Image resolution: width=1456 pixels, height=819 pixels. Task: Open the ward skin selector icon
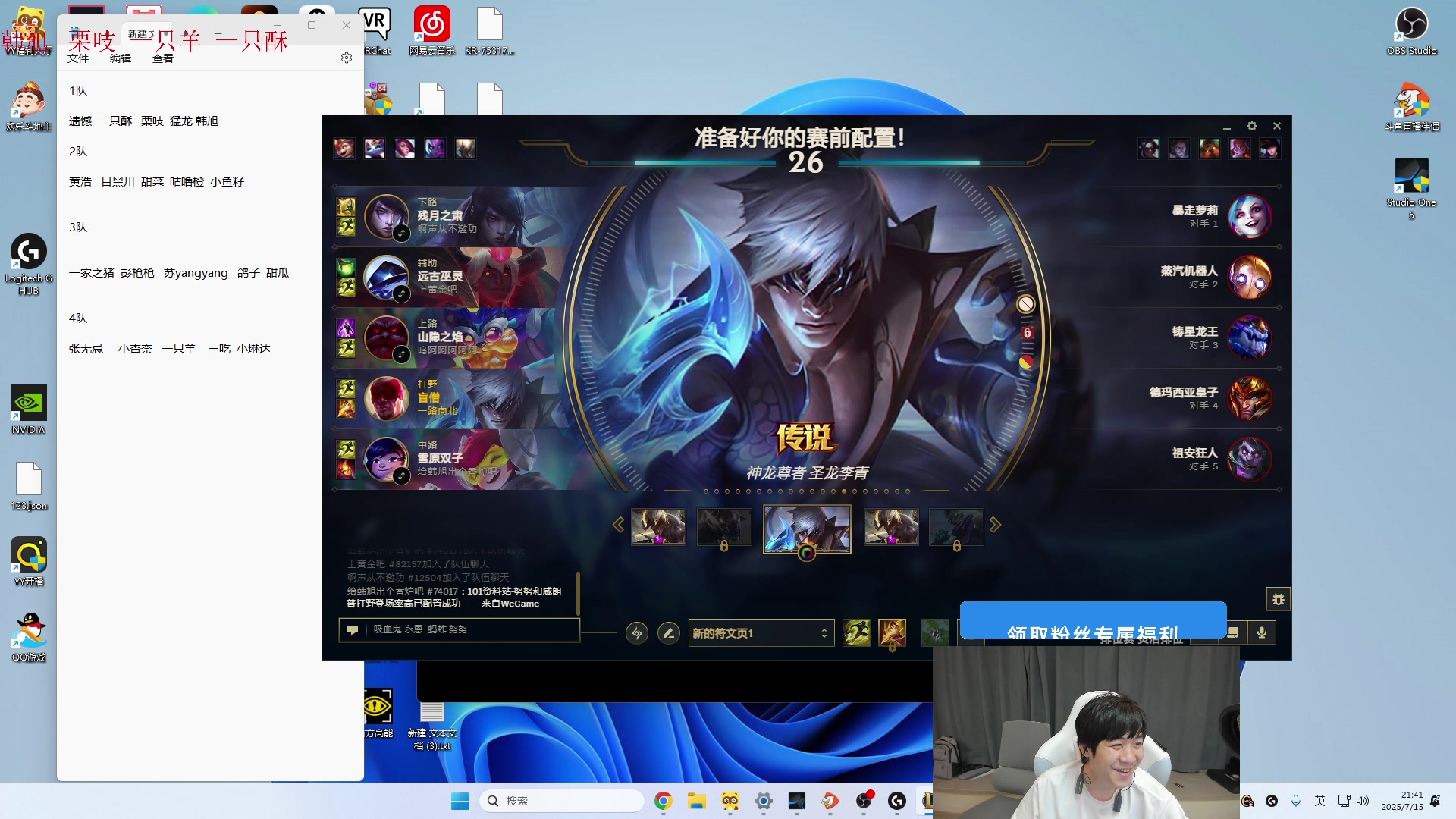[935, 632]
